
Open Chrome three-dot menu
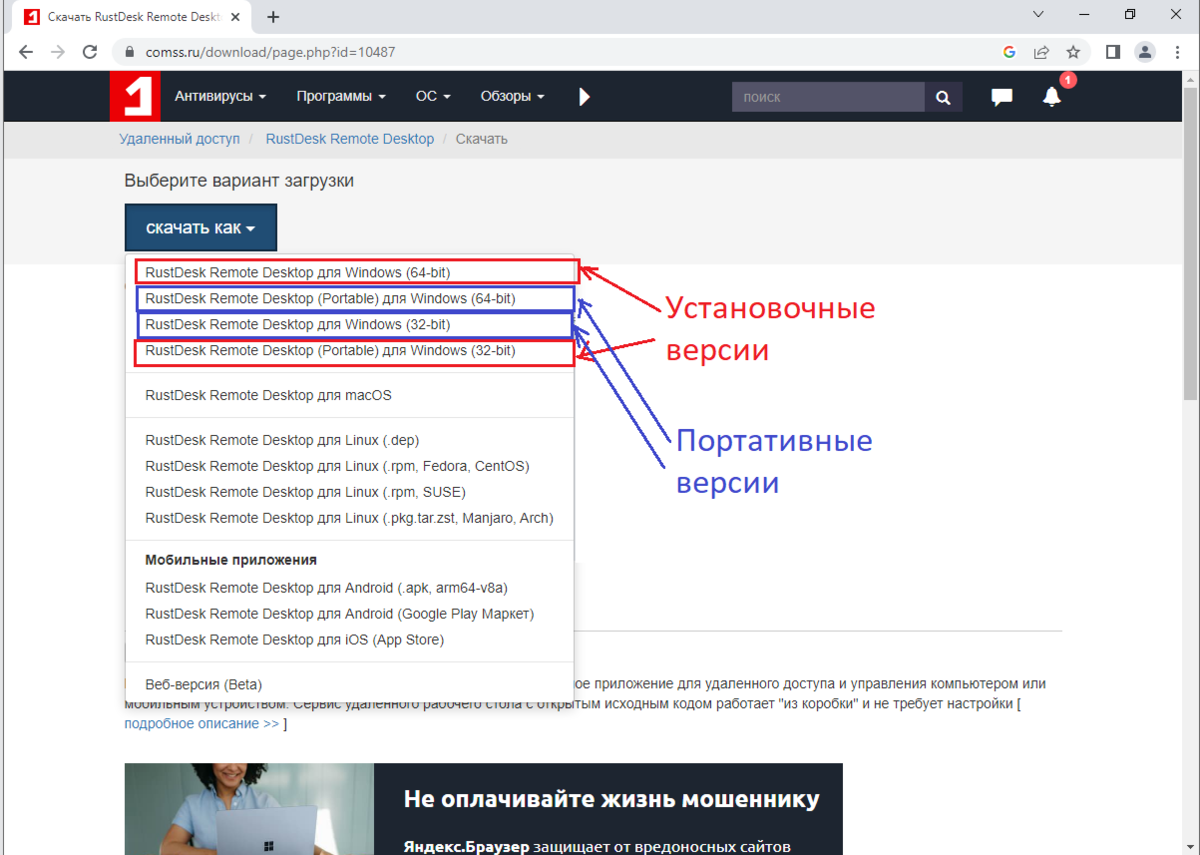click(1177, 52)
